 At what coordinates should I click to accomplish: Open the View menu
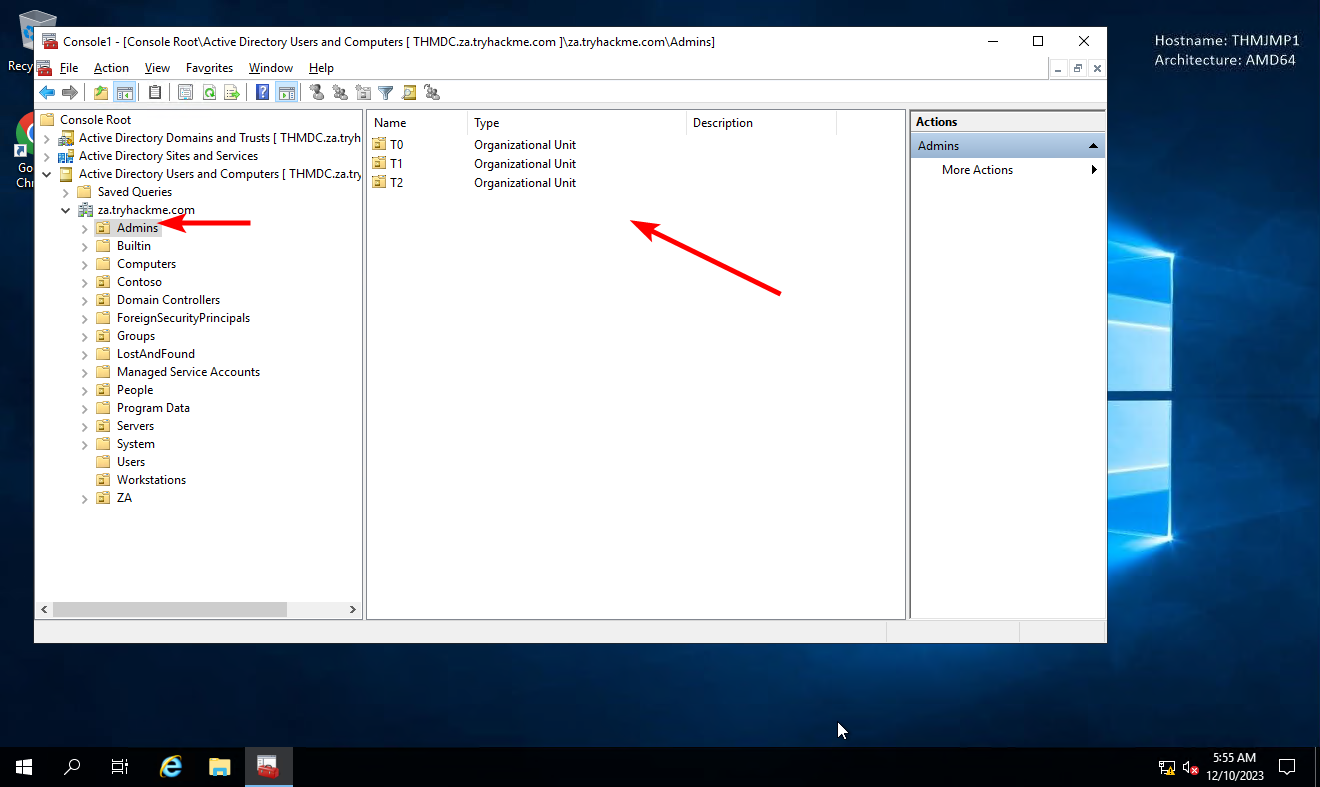pyautogui.click(x=157, y=68)
